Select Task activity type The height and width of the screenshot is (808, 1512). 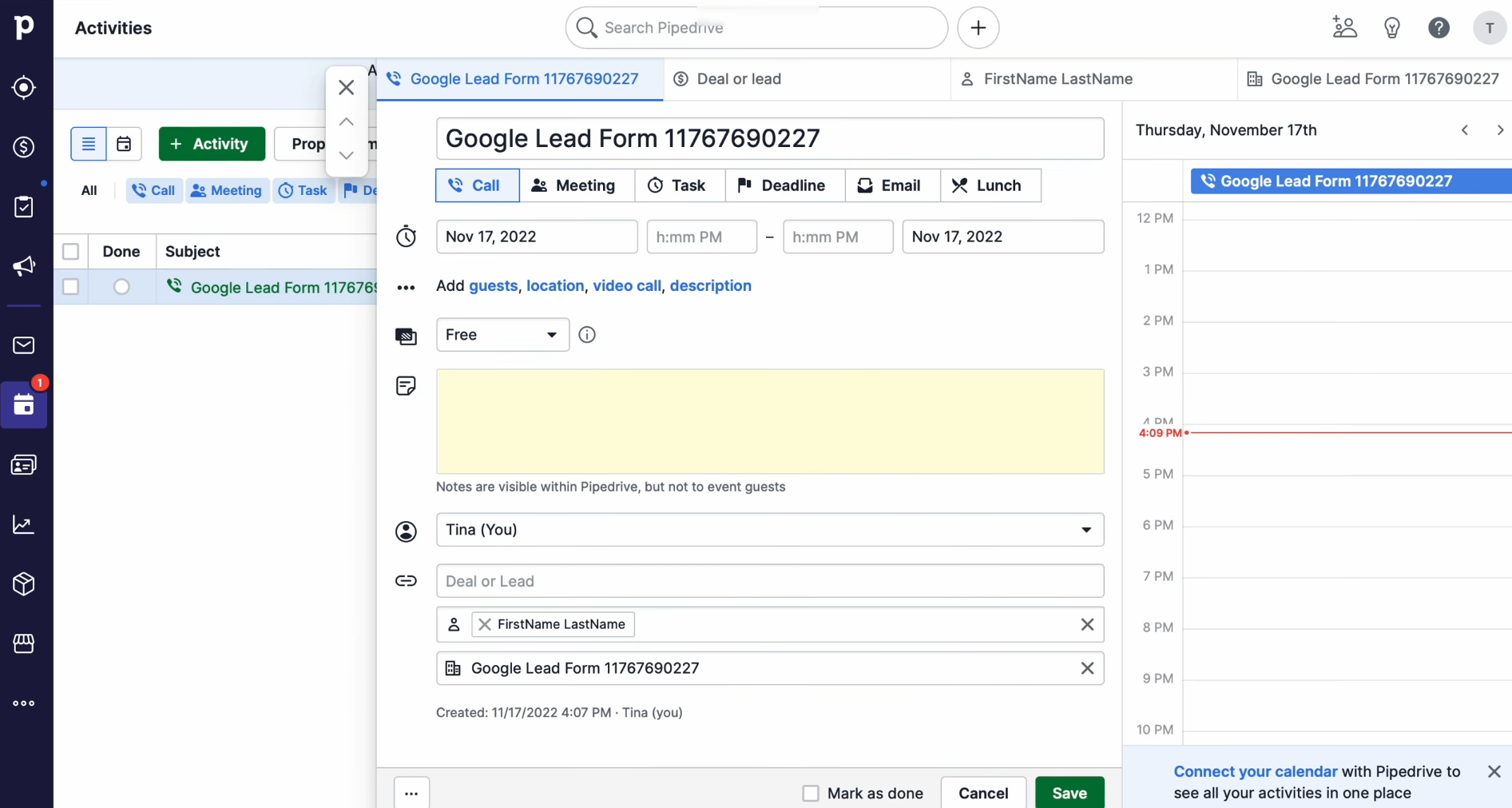(x=680, y=185)
